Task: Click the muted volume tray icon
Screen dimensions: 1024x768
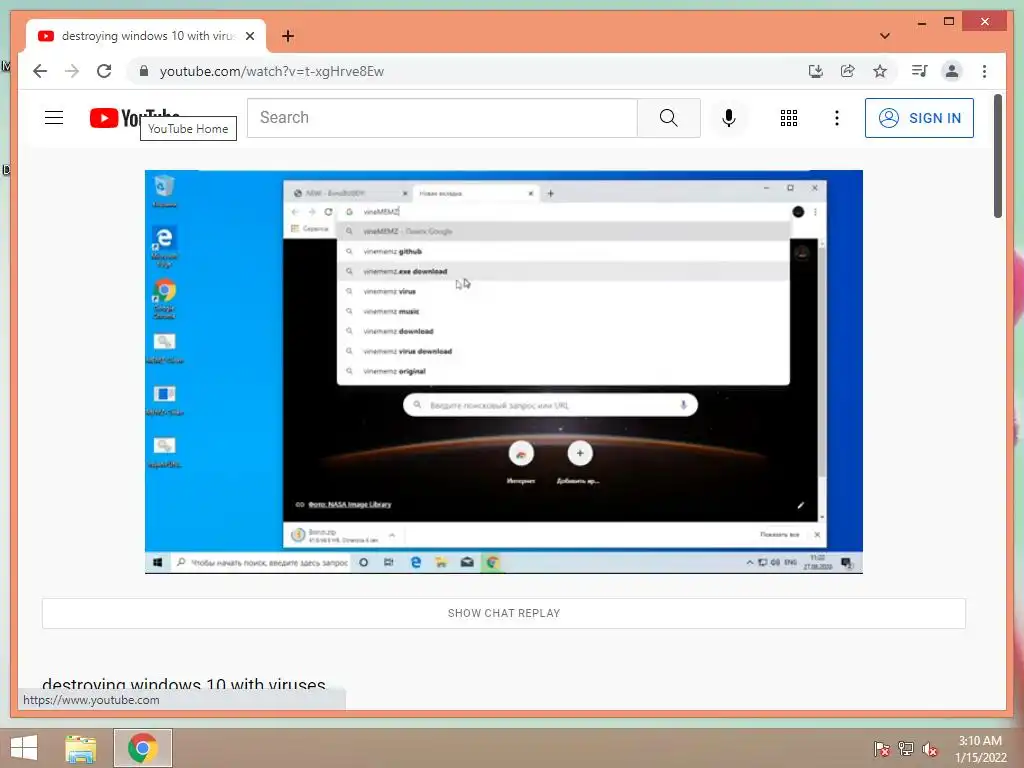Action: pyautogui.click(x=930, y=749)
